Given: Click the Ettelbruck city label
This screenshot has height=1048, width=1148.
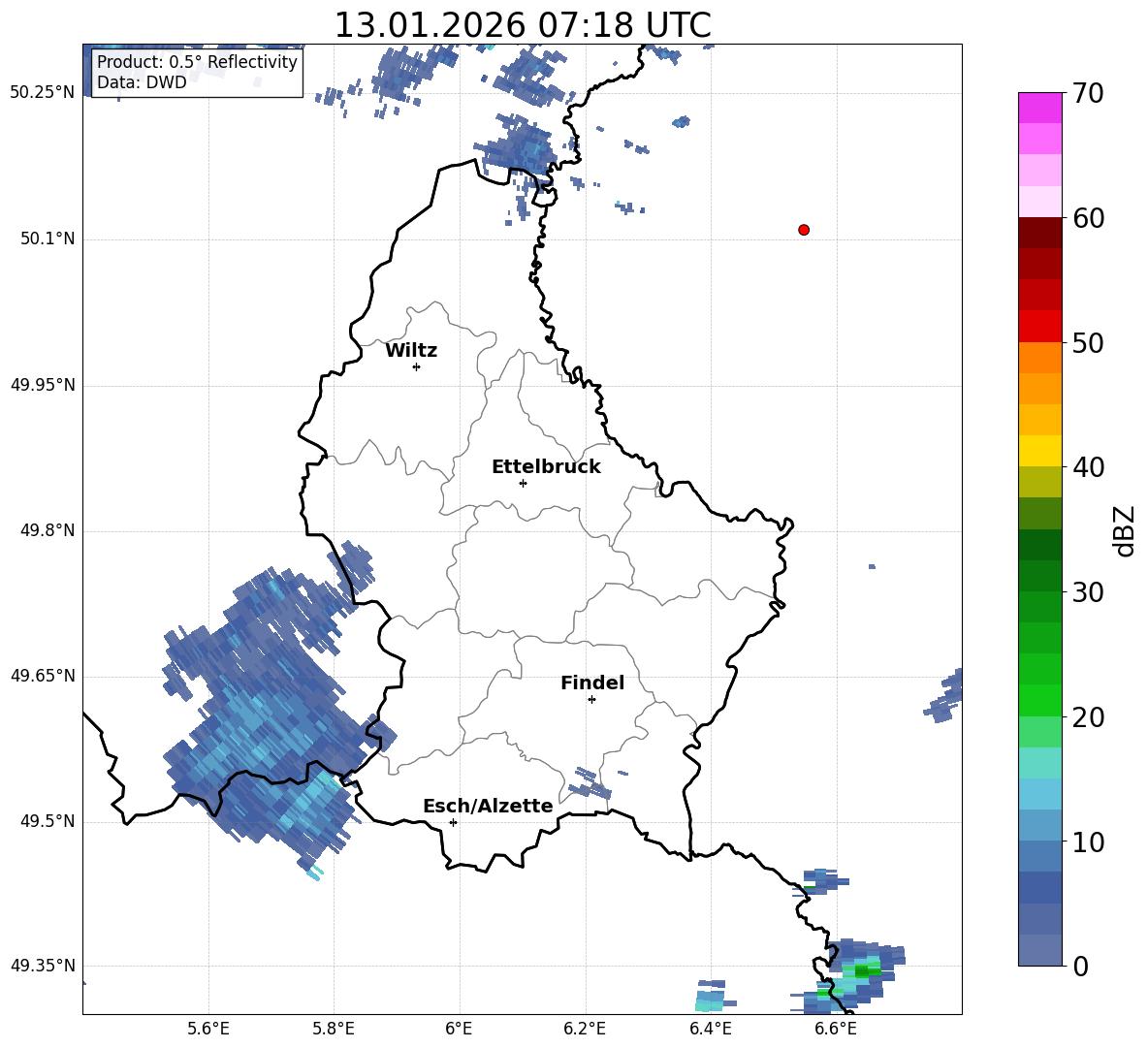Looking at the screenshot, I should (x=546, y=467).
